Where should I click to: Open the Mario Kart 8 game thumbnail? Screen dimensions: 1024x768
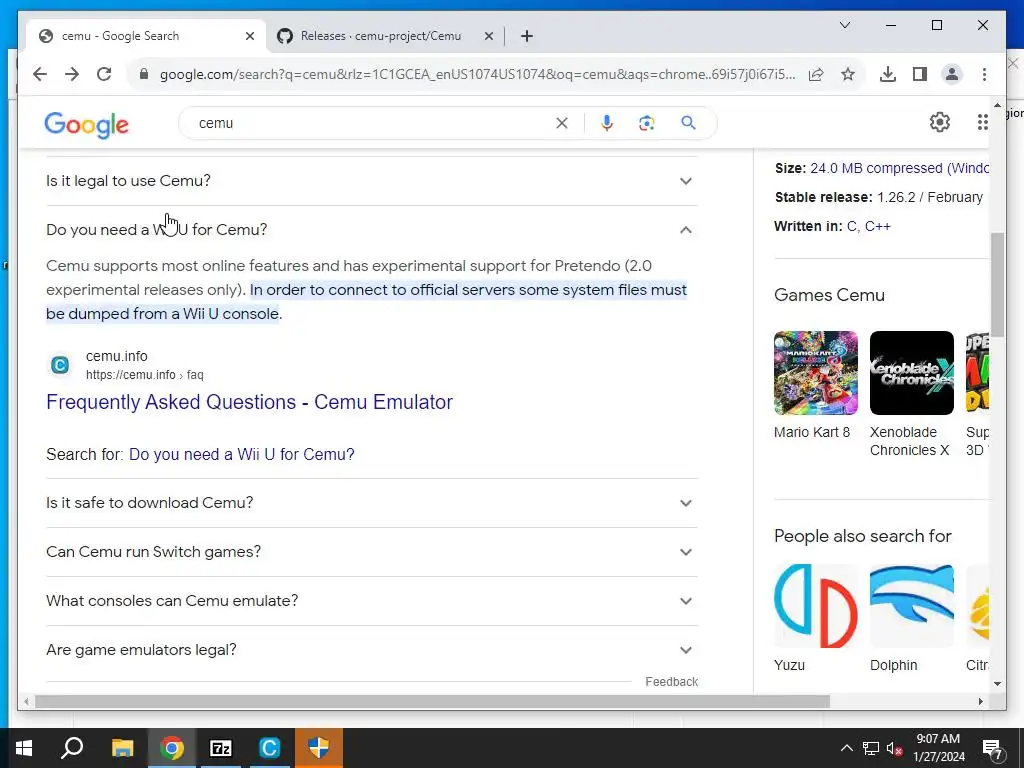coord(816,373)
